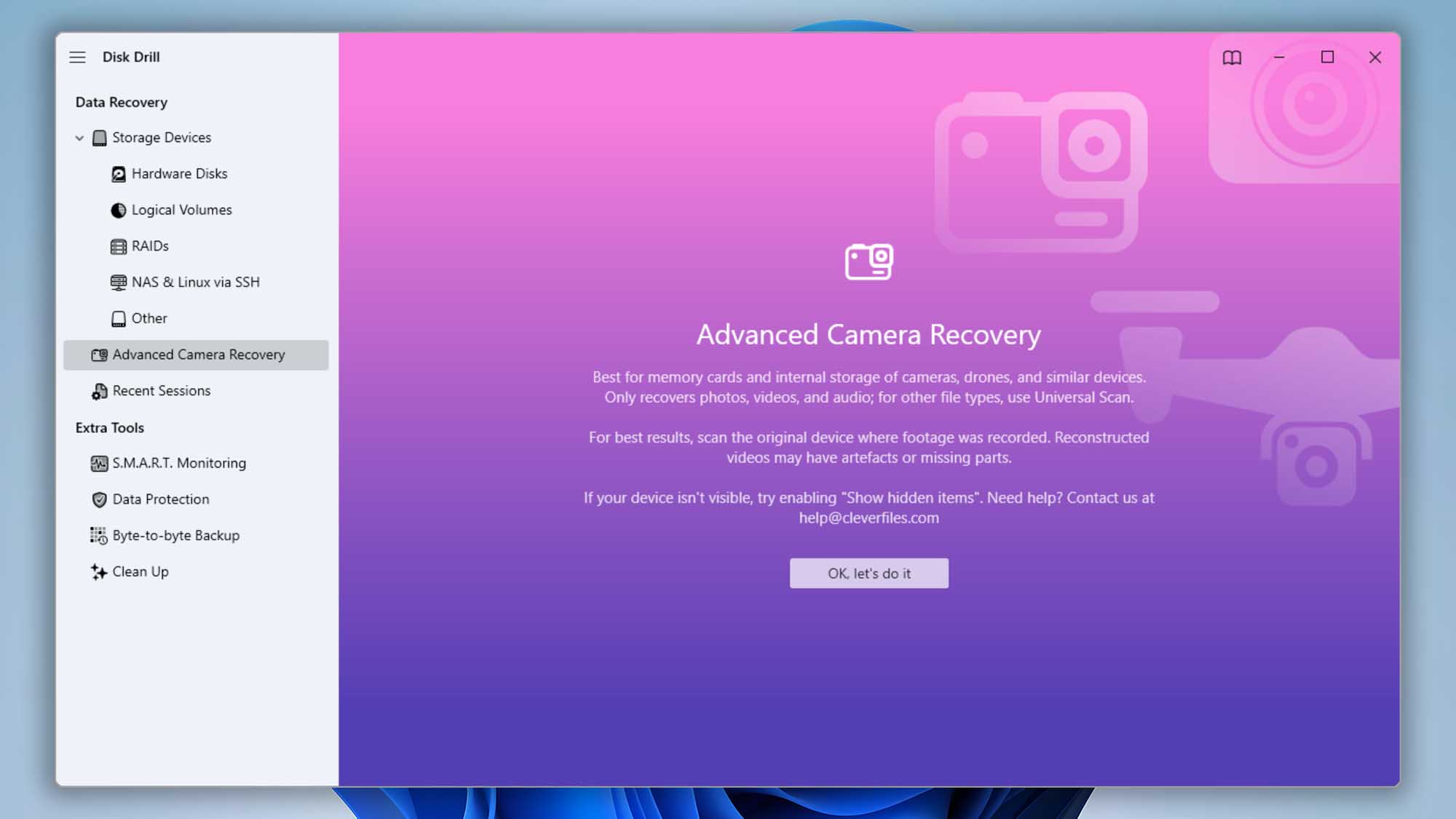Collapse the Storage Devices chevron
Screen dimensions: 1456x819
79,138
